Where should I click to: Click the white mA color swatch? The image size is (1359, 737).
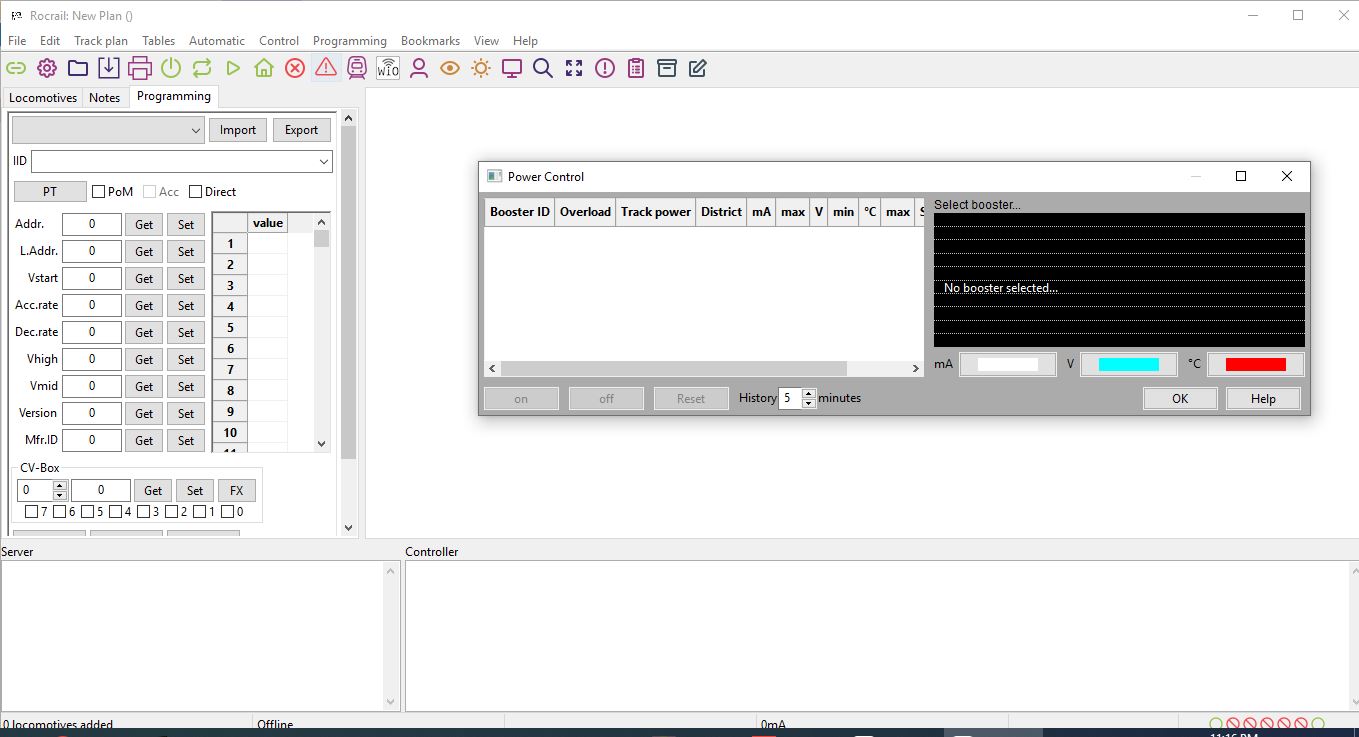tap(1007, 364)
